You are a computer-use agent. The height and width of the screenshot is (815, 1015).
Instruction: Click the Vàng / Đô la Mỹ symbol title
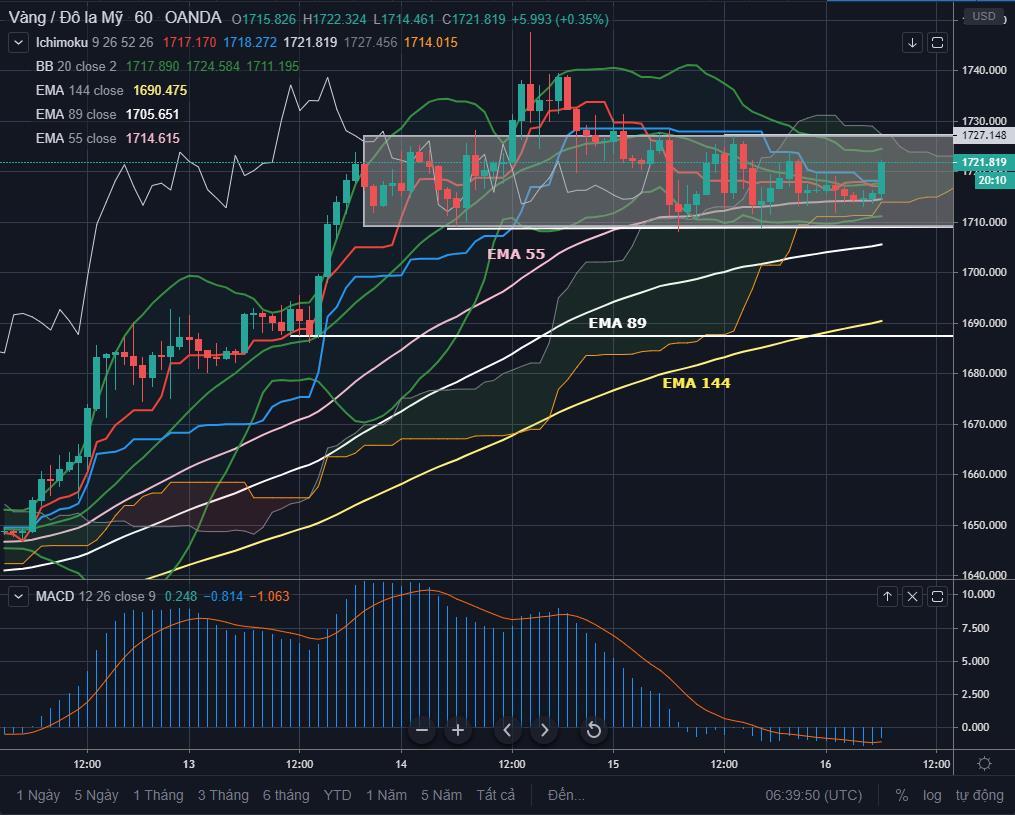coord(65,17)
